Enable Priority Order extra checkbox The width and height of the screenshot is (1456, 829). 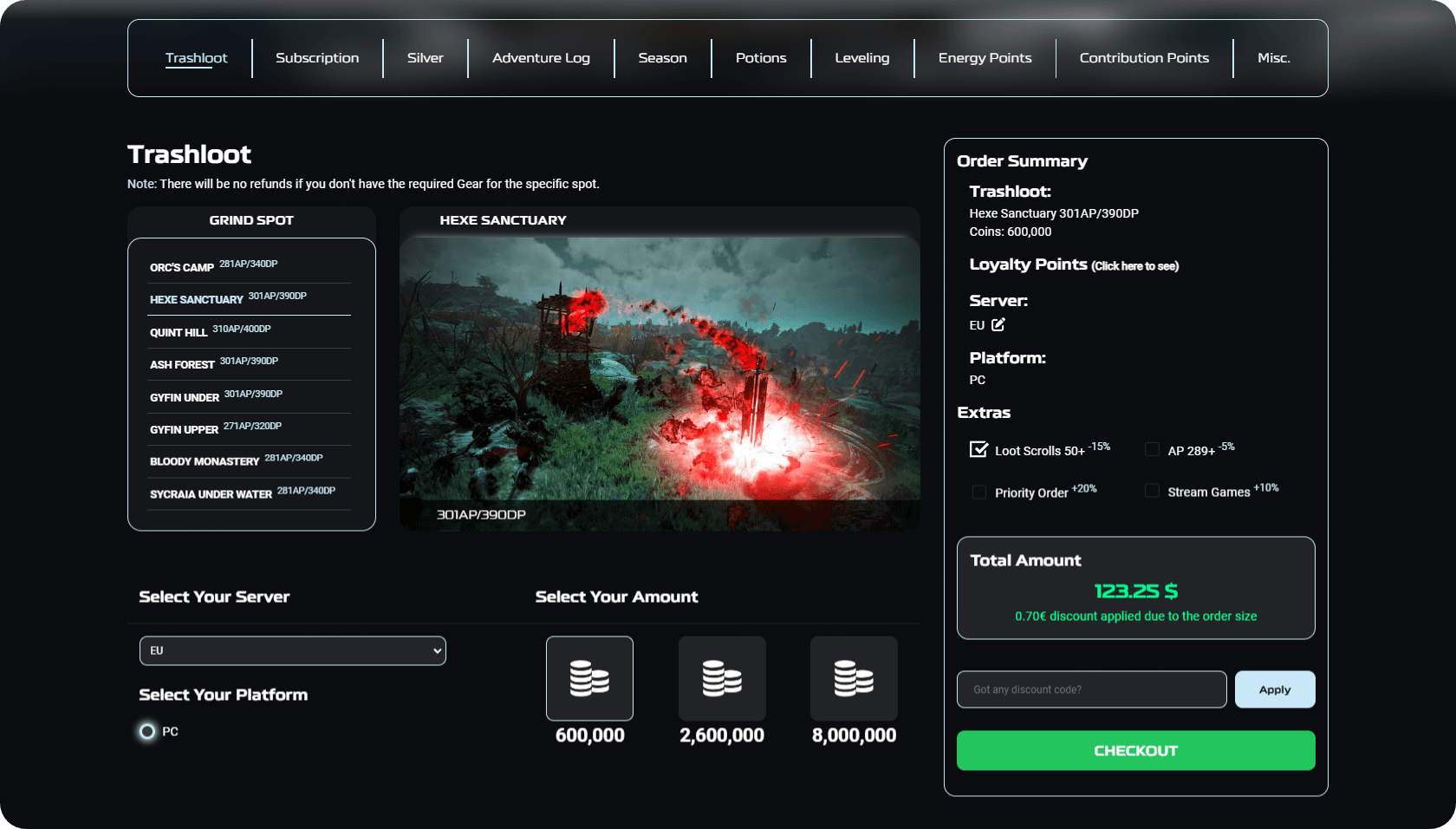coord(979,492)
